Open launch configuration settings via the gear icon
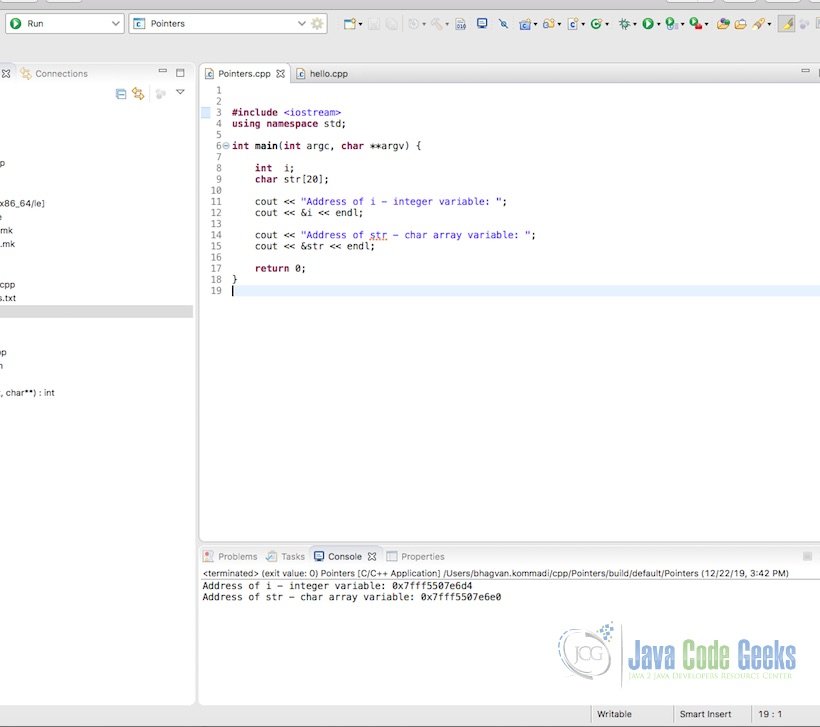Viewport: 820px width, 727px height. coord(315,23)
